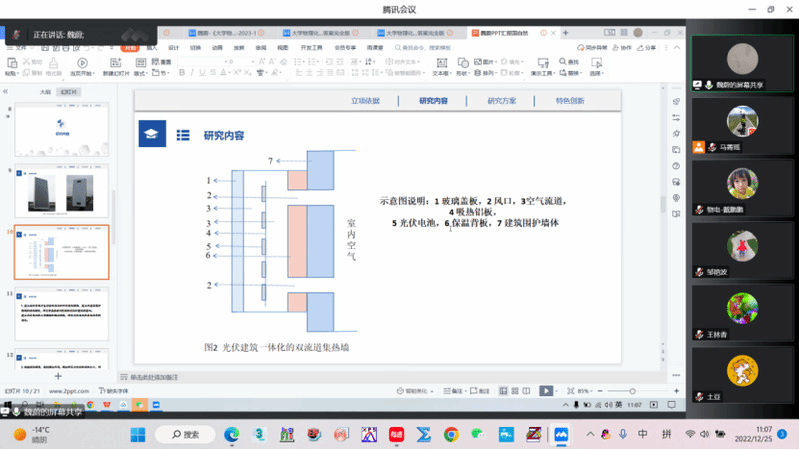Open the 85% zoom level dropdown
This screenshot has height=450, width=799.
tap(586, 391)
